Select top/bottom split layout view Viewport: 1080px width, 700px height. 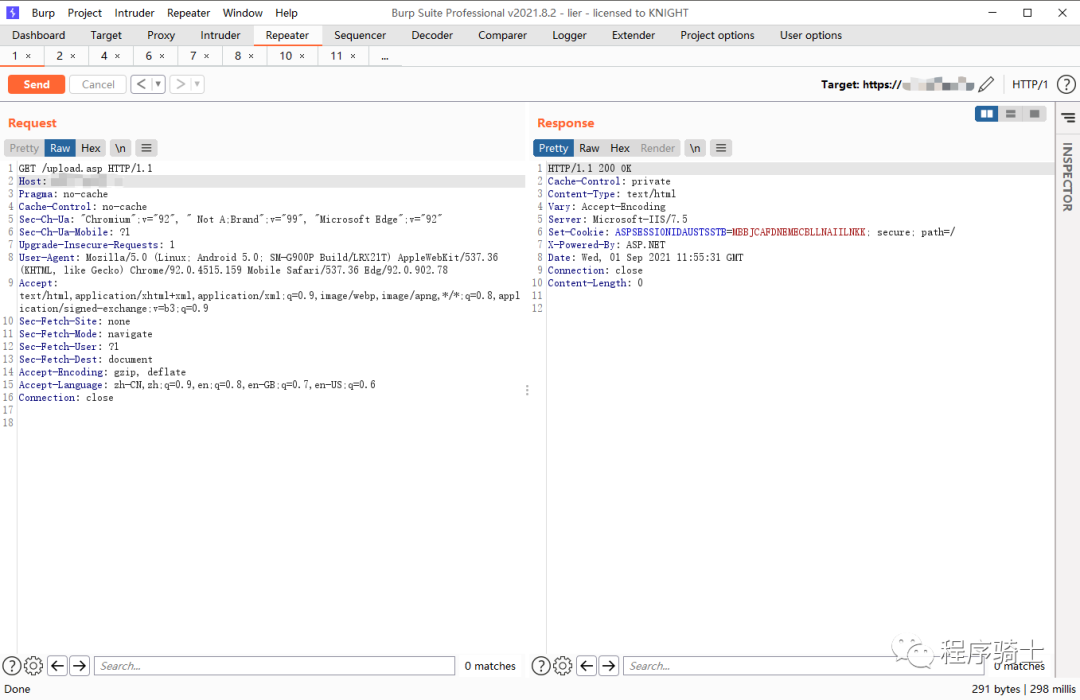1011,114
